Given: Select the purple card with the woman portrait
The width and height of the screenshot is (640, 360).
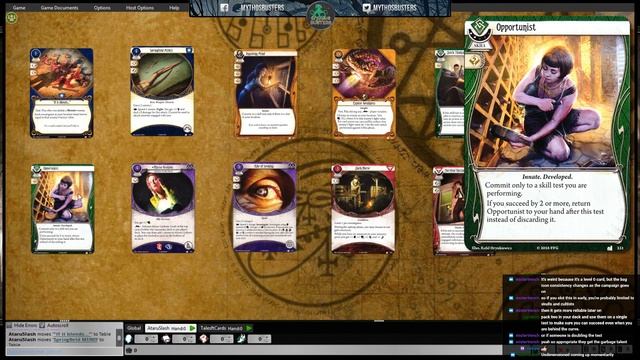Looking at the screenshot, I should coord(163,208).
